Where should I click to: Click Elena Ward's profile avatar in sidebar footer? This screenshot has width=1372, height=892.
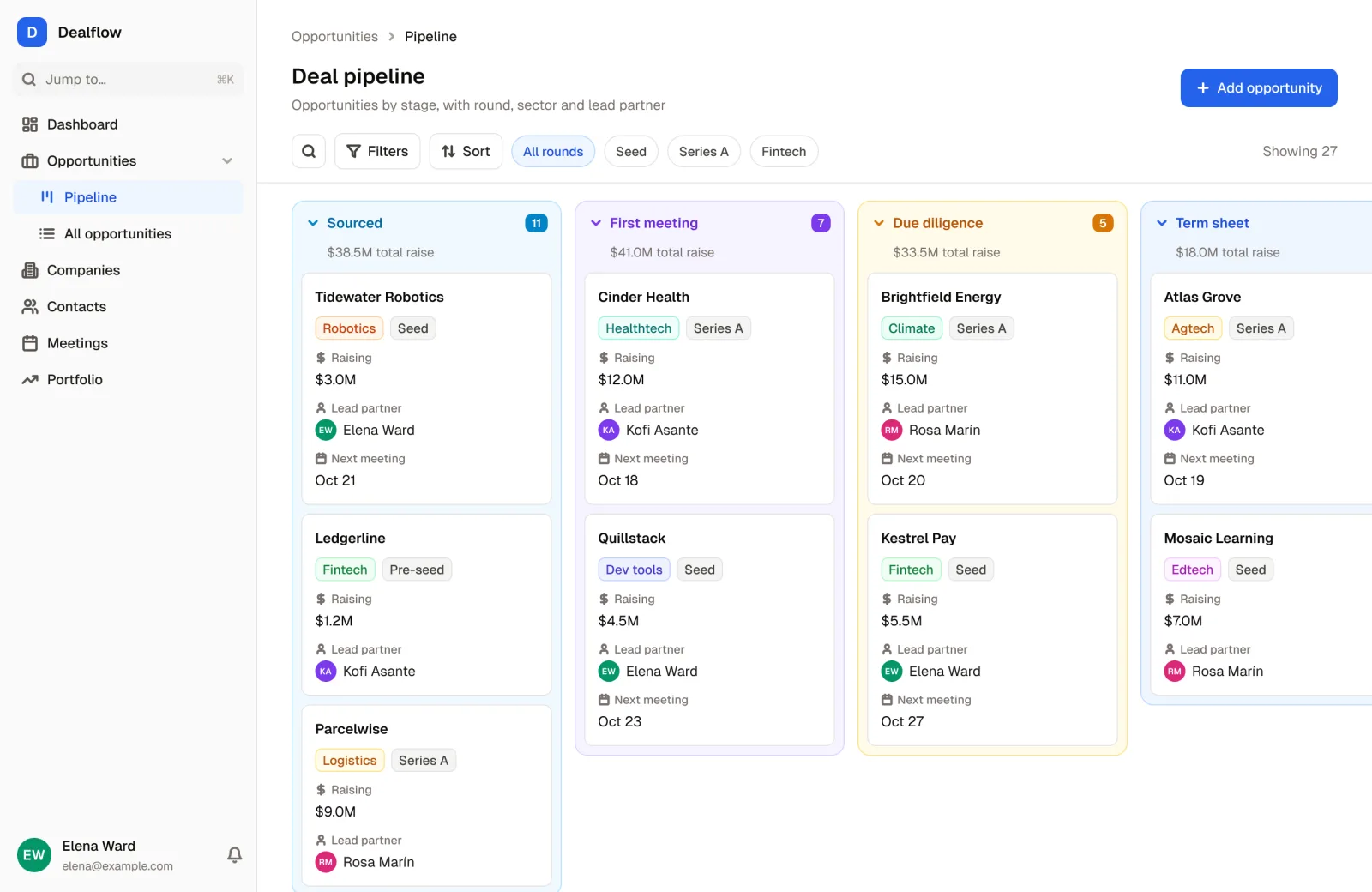(34, 855)
